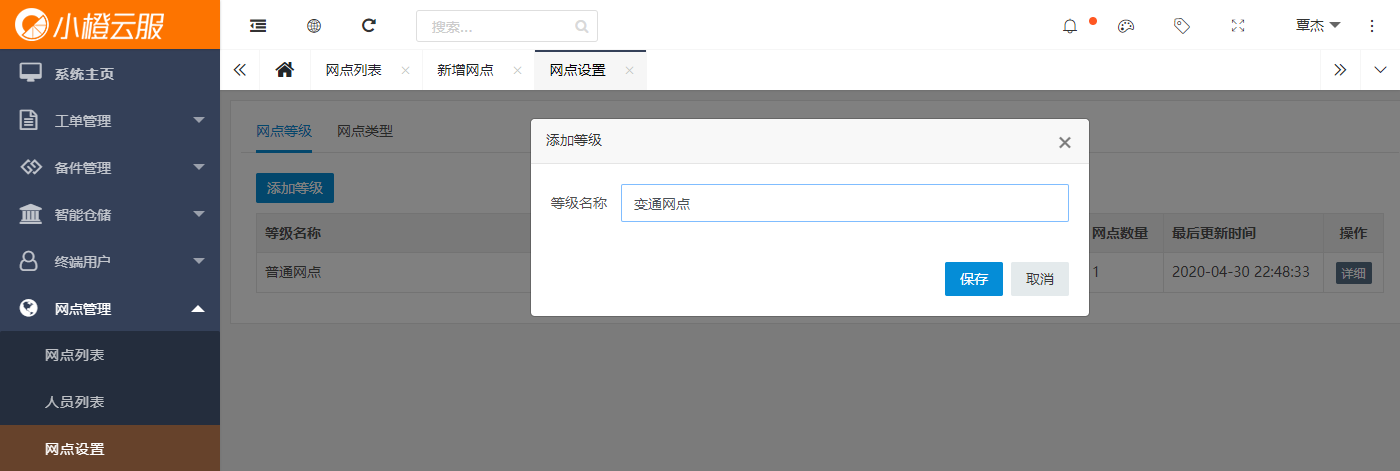The image size is (1400, 471).
Task: Click the 备件管理 icon
Action: (x=31, y=167)
